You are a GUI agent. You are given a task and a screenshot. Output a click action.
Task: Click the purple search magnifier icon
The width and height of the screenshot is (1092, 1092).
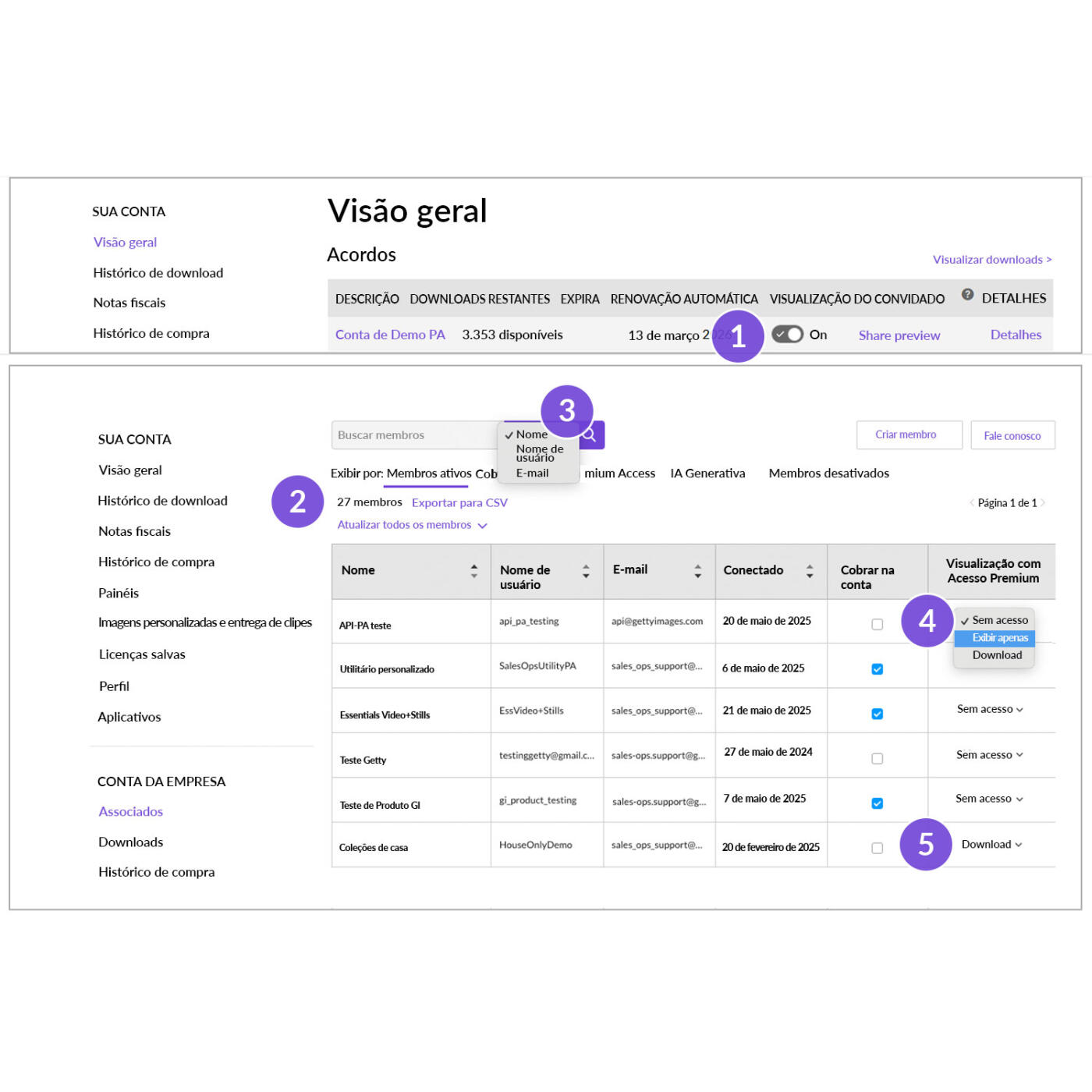(592, 435)
